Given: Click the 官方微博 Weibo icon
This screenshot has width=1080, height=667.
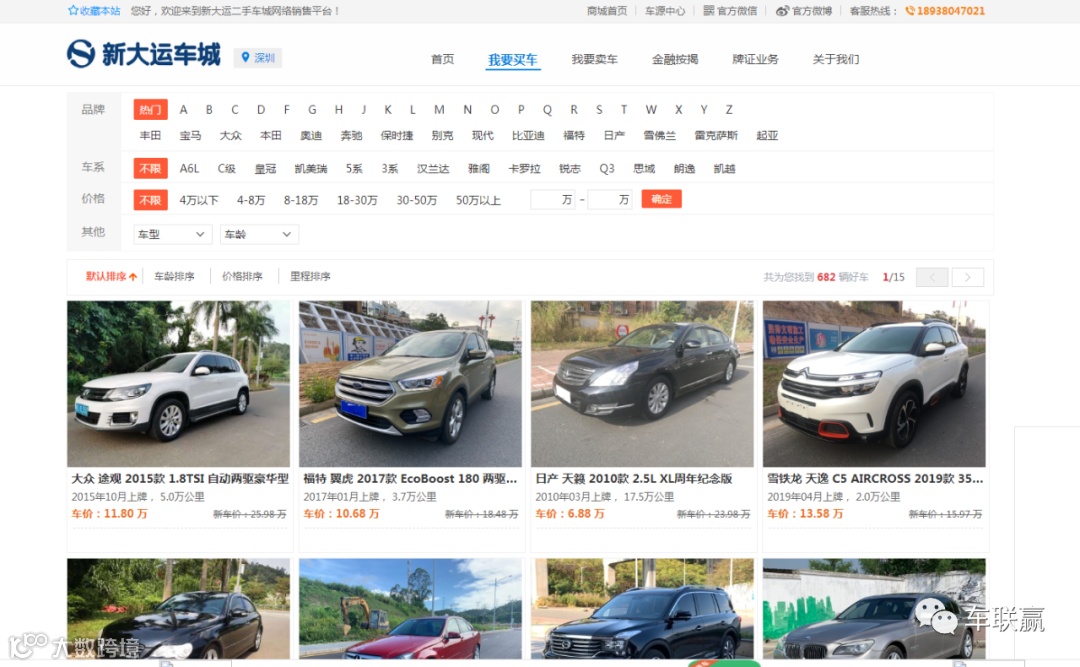Looking at the screenshot, I should (x=782, y=10).
